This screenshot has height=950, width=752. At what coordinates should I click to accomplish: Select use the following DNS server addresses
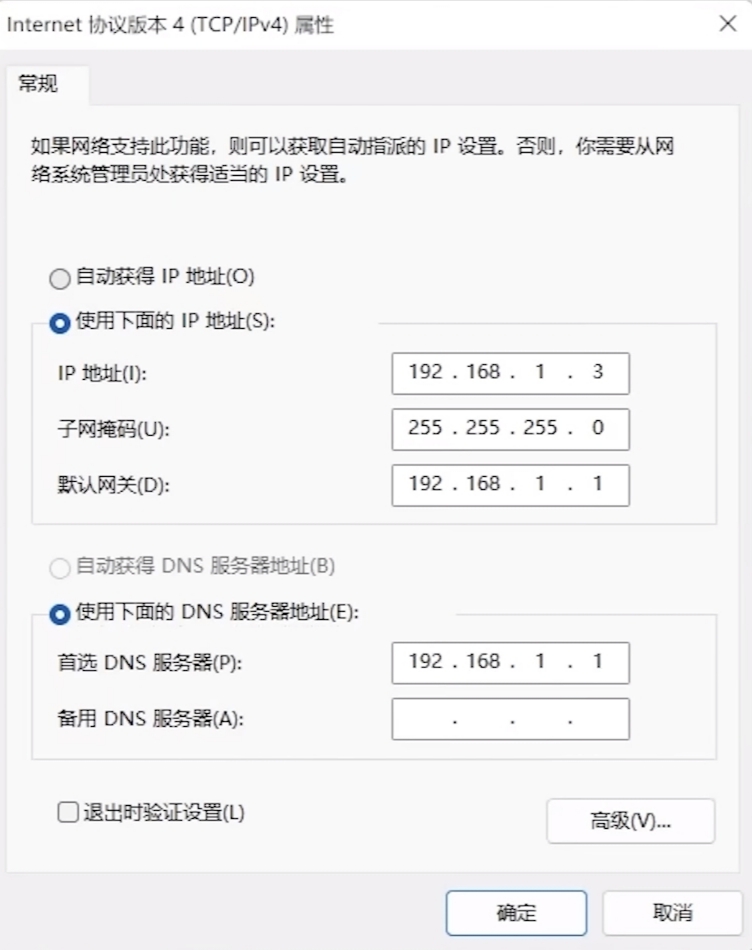point(60,613)
